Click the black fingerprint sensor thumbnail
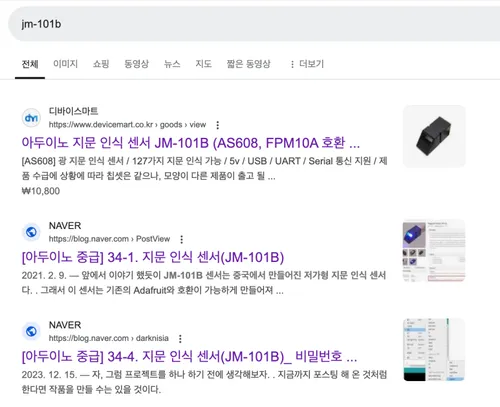The height and width of the screenshot is (407, 500). pos(434,136)
